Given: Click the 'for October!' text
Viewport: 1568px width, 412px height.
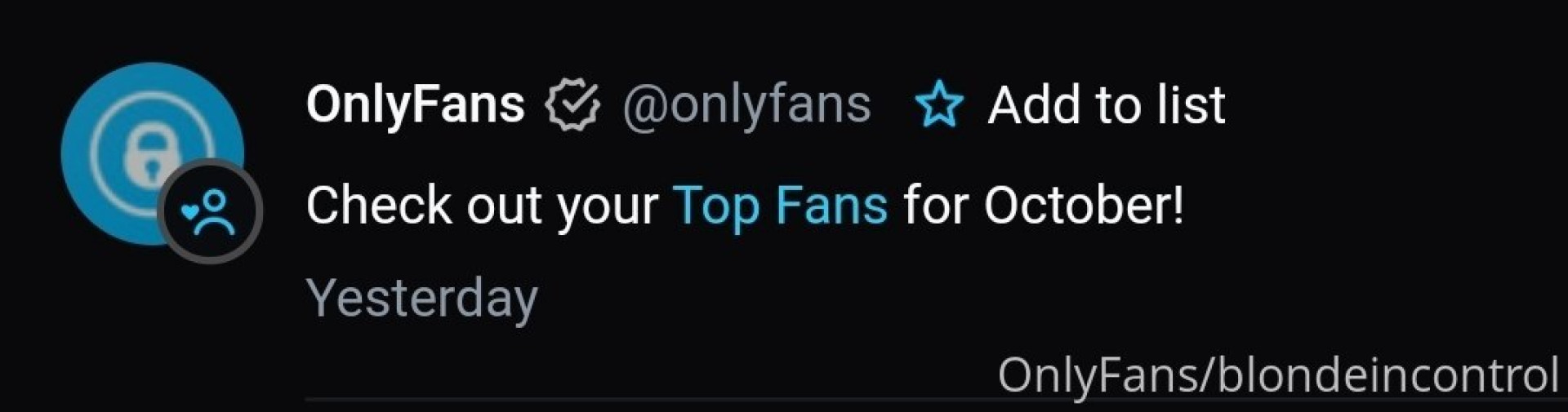Looking at the screenshot, I should click(1043, 205).
